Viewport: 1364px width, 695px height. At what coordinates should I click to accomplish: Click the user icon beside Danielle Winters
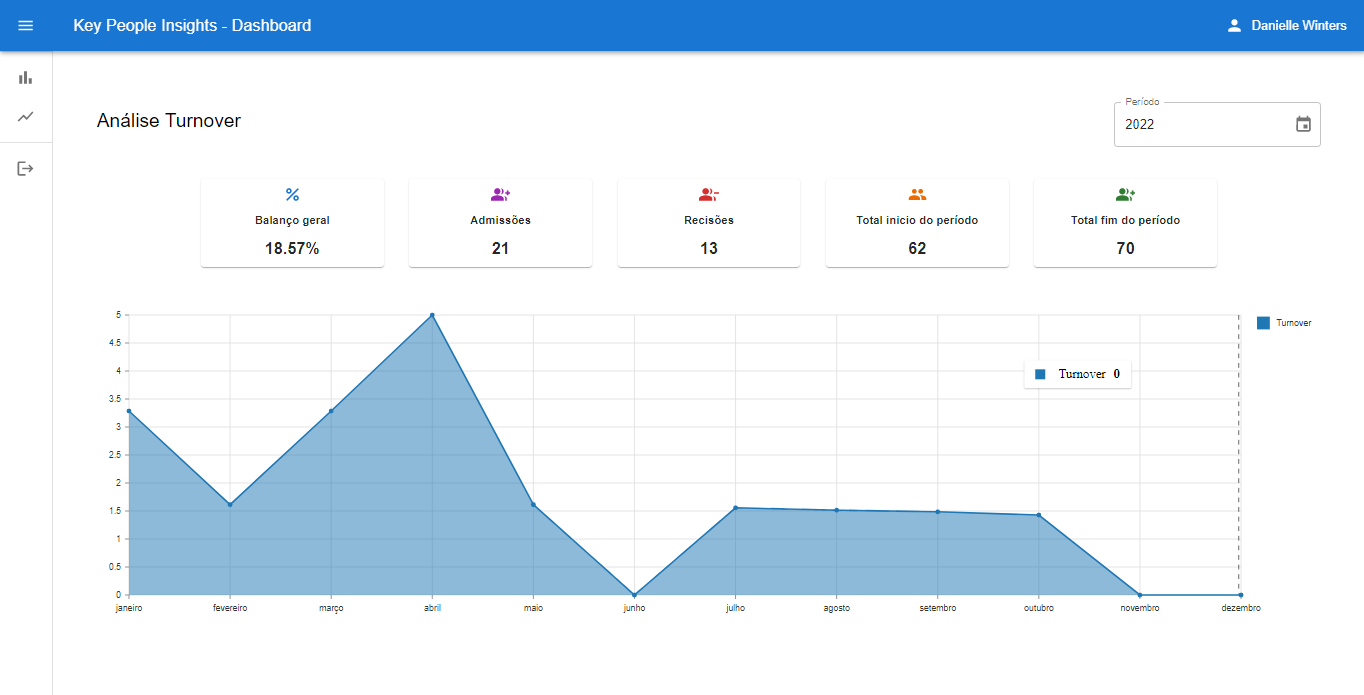1236,25
